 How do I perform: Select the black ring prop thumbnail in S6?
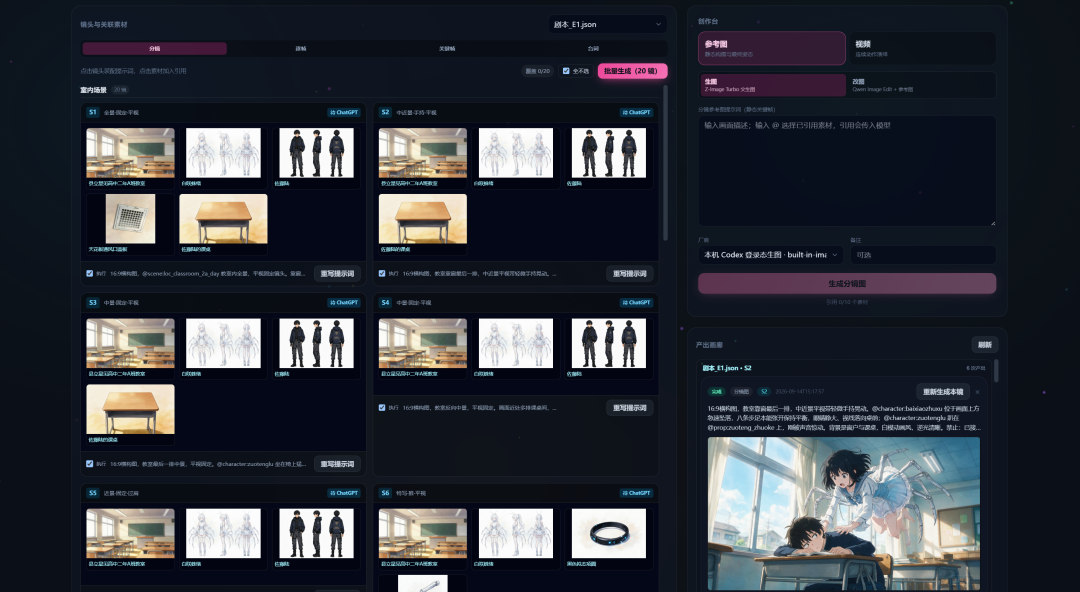coord(609,533)
